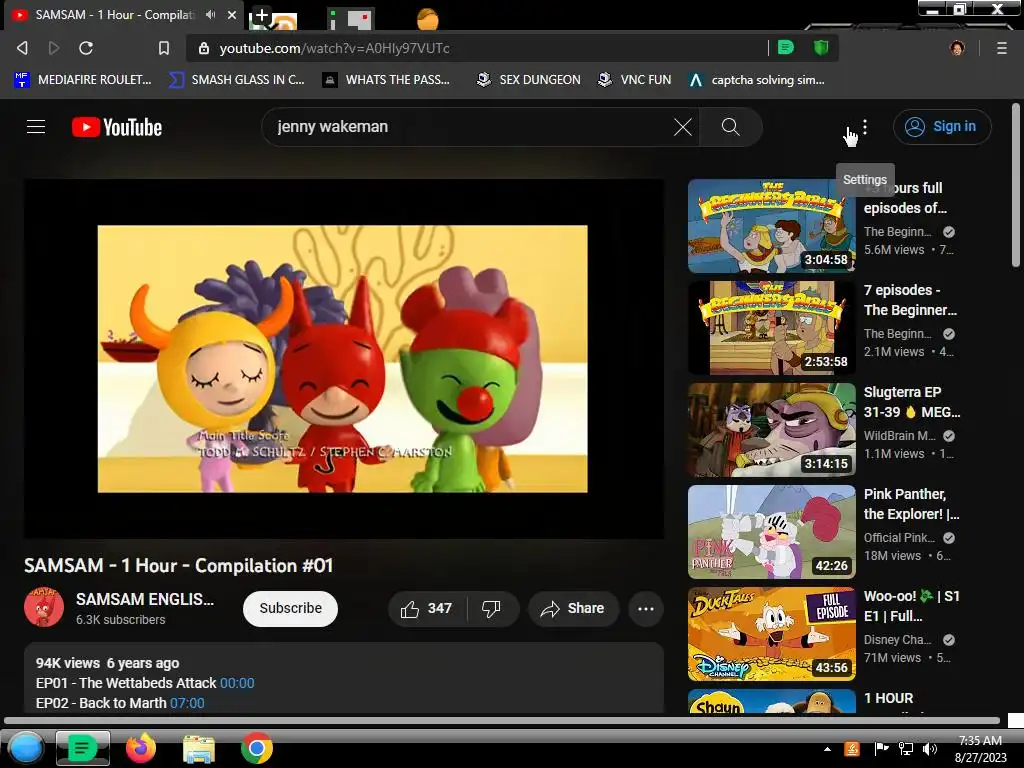
Task: Open the Beginner's Bible 2:53:58 thumbnail
Action: tap(771, 328)
